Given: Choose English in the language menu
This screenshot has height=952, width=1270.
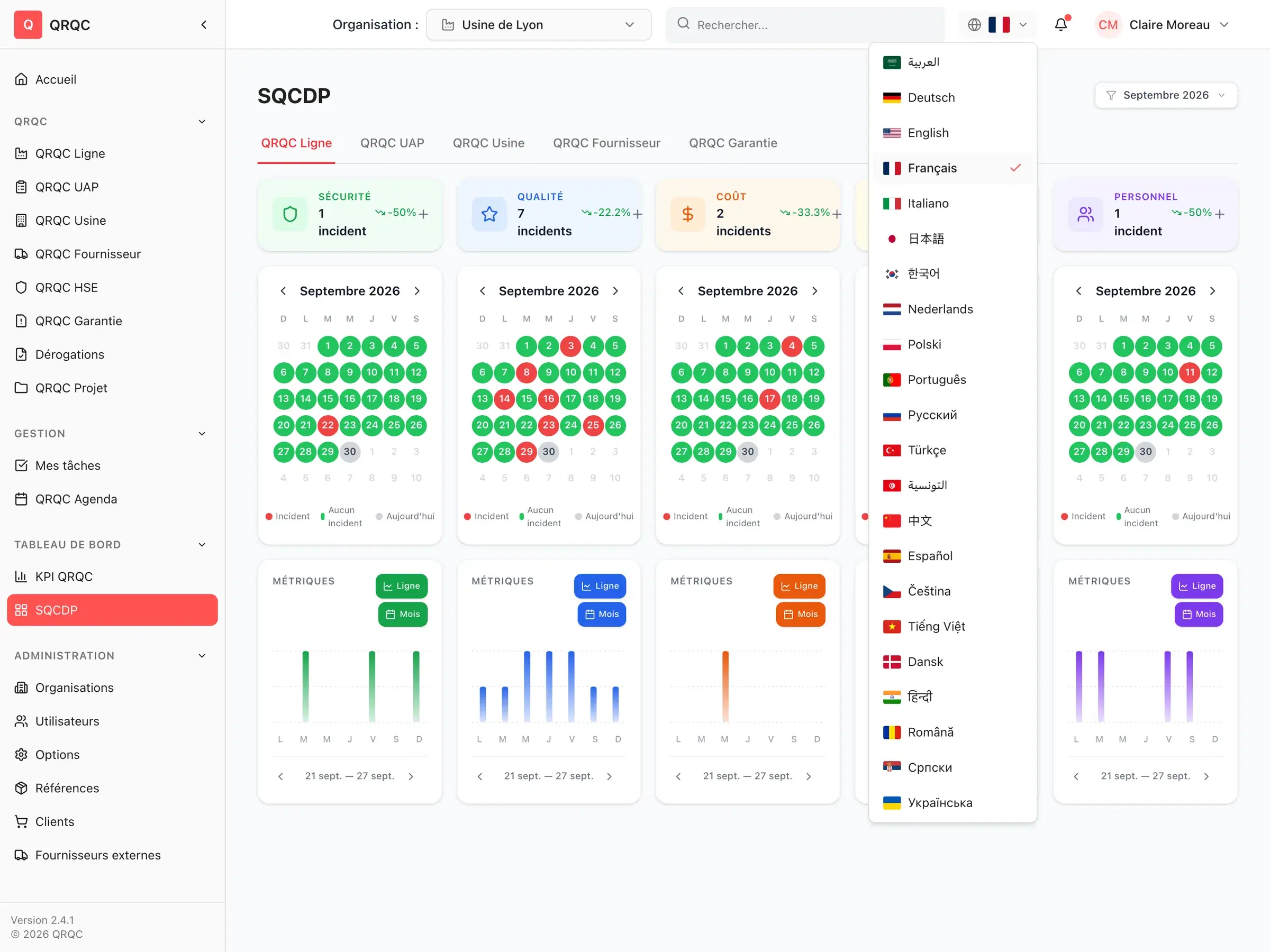Looking at the screenshot, I should tap(953, 133).
